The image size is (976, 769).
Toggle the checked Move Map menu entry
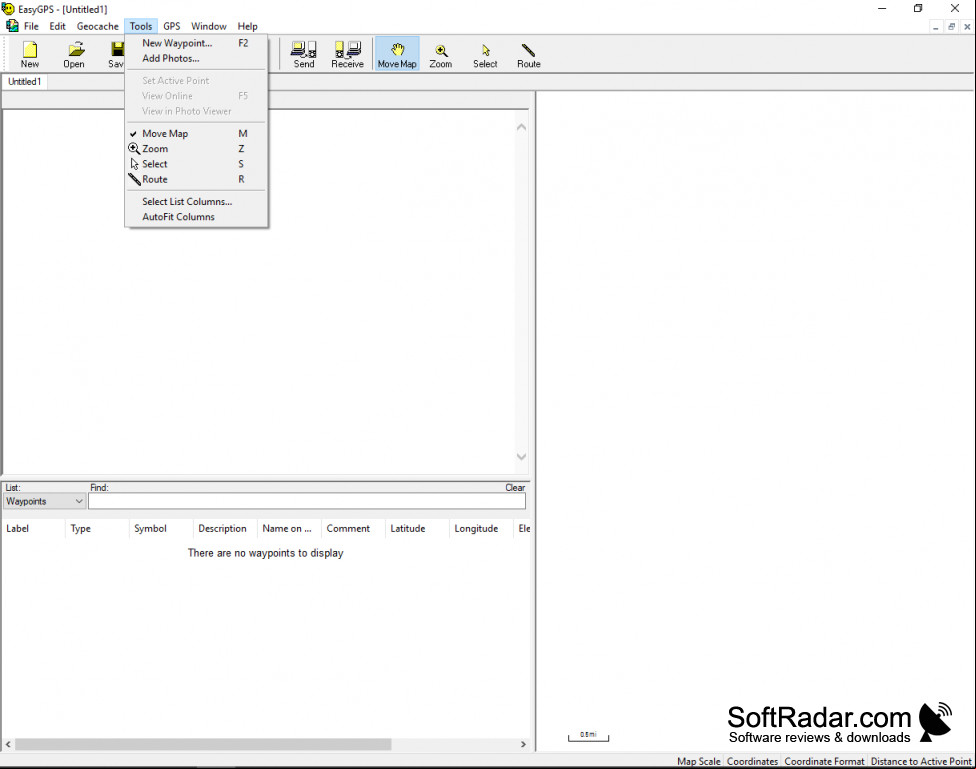point(196,133)
